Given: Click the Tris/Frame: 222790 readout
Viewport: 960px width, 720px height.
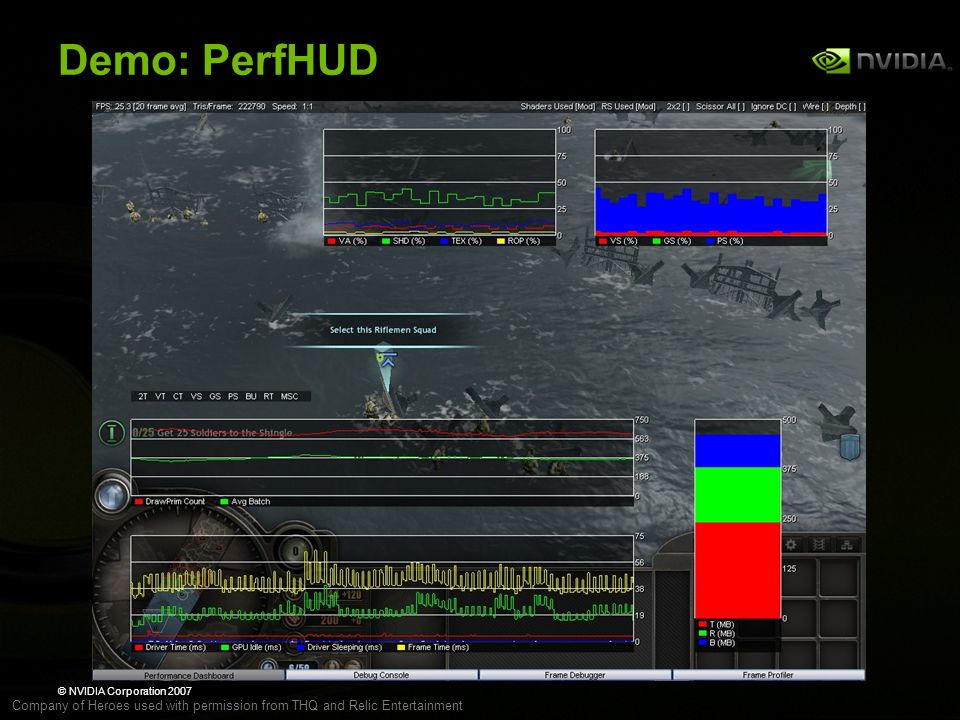Looking at the screenshot, I should pyautogui.click(x=229, y=107).
